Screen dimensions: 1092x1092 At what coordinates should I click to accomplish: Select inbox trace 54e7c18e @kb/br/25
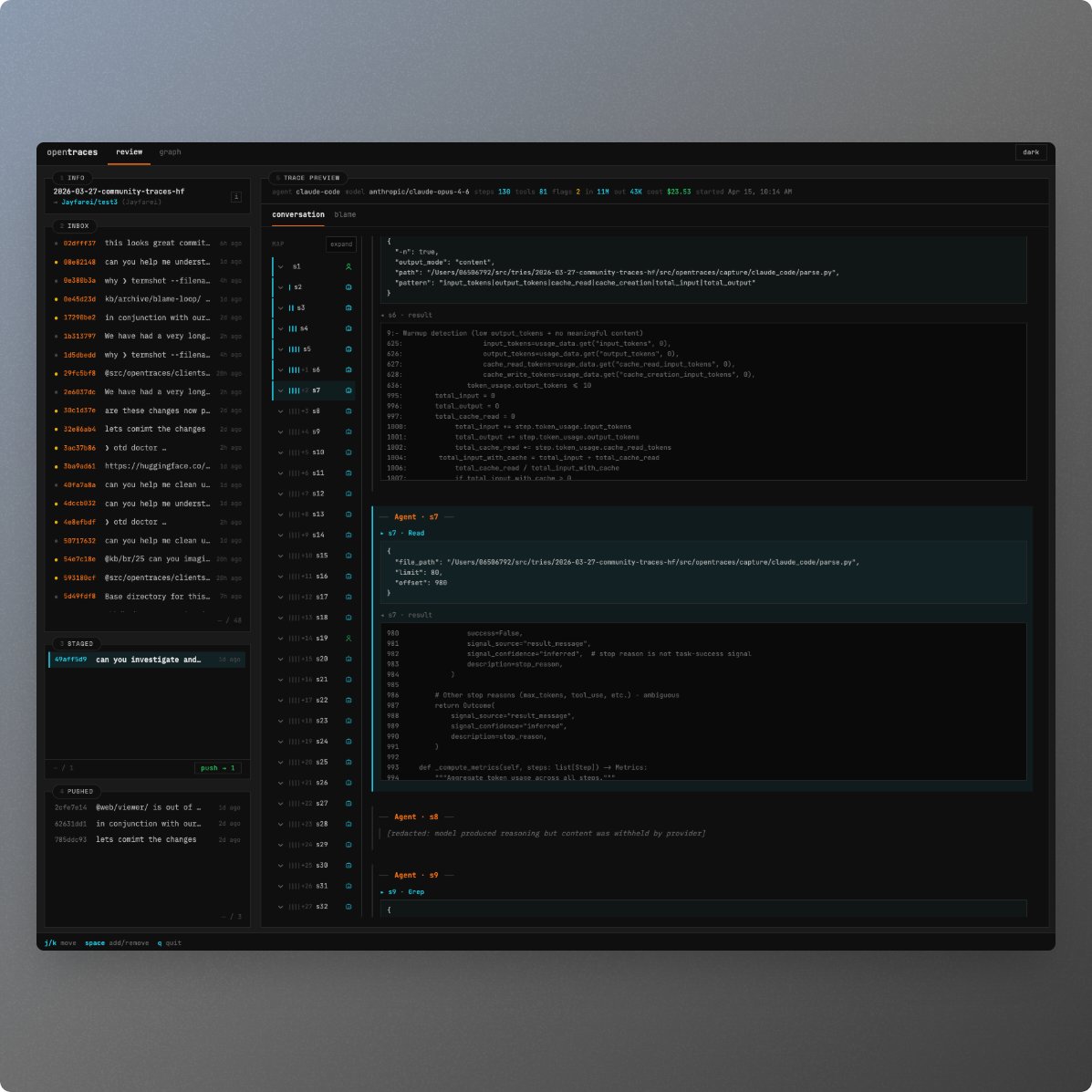point(148,559)
